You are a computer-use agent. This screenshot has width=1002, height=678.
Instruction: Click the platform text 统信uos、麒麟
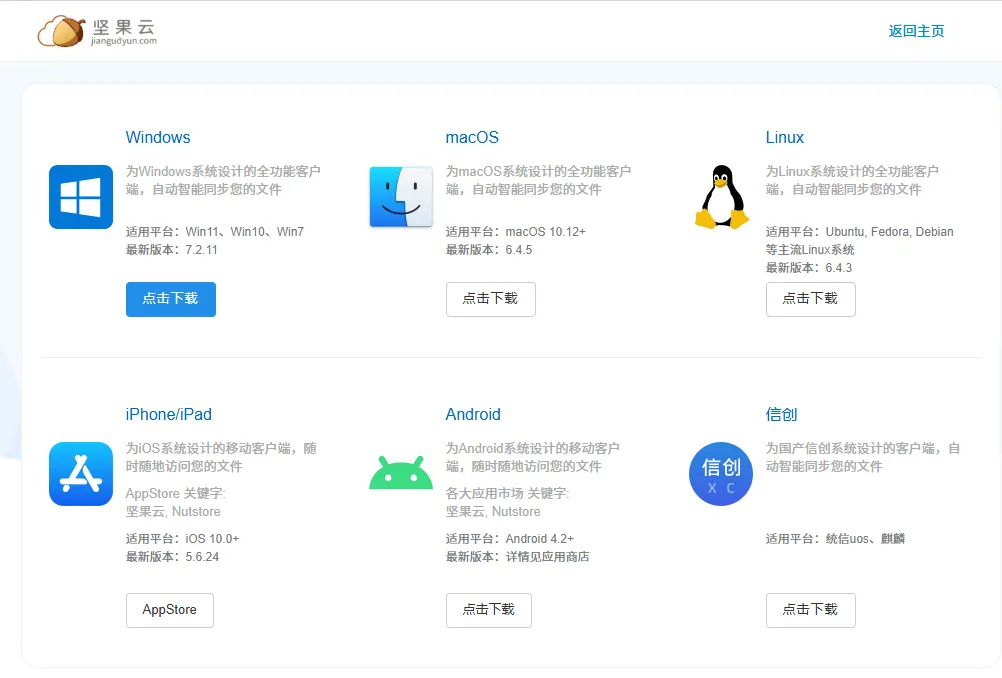tap(865, 539)
